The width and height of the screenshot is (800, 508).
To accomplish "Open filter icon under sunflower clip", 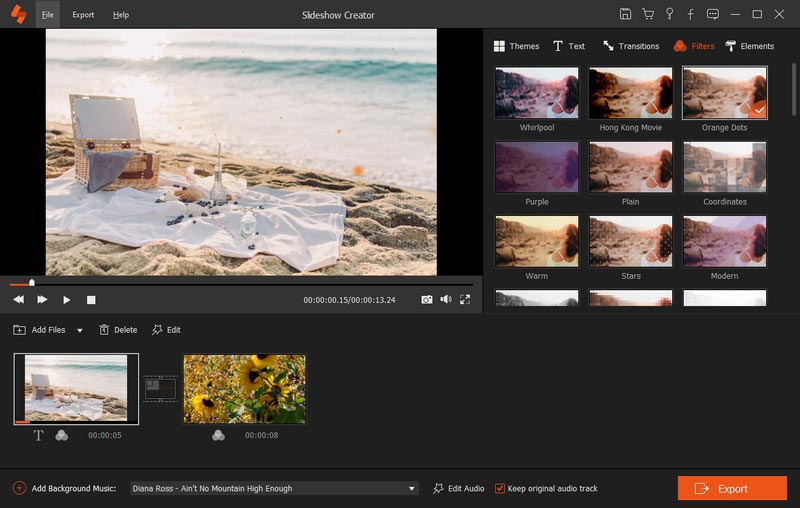I will point(218,435).
